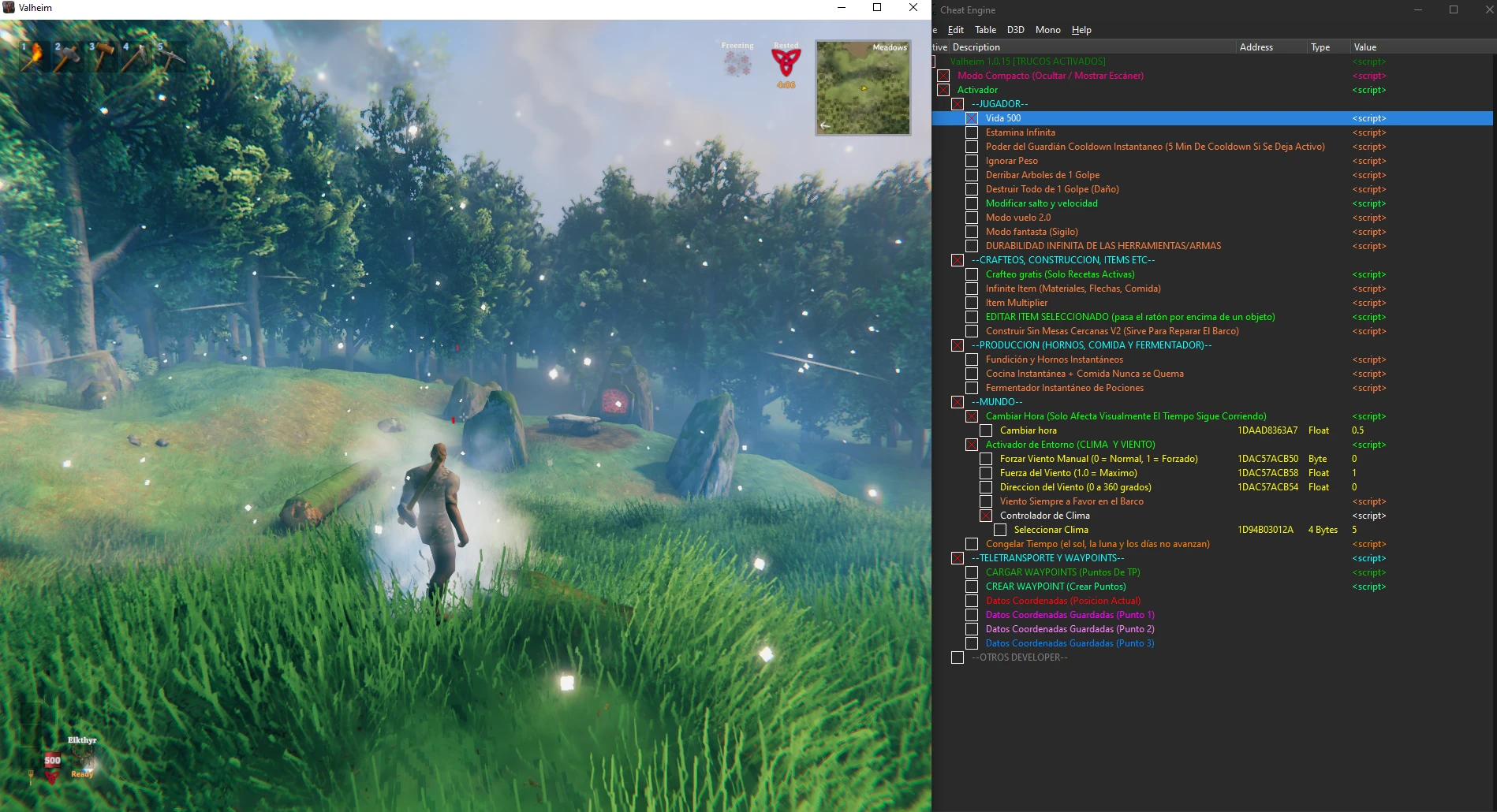Open the D3D menu in Cheat Engine
The width and height of the screenshot is (1497, 812).
[1016, 30]
